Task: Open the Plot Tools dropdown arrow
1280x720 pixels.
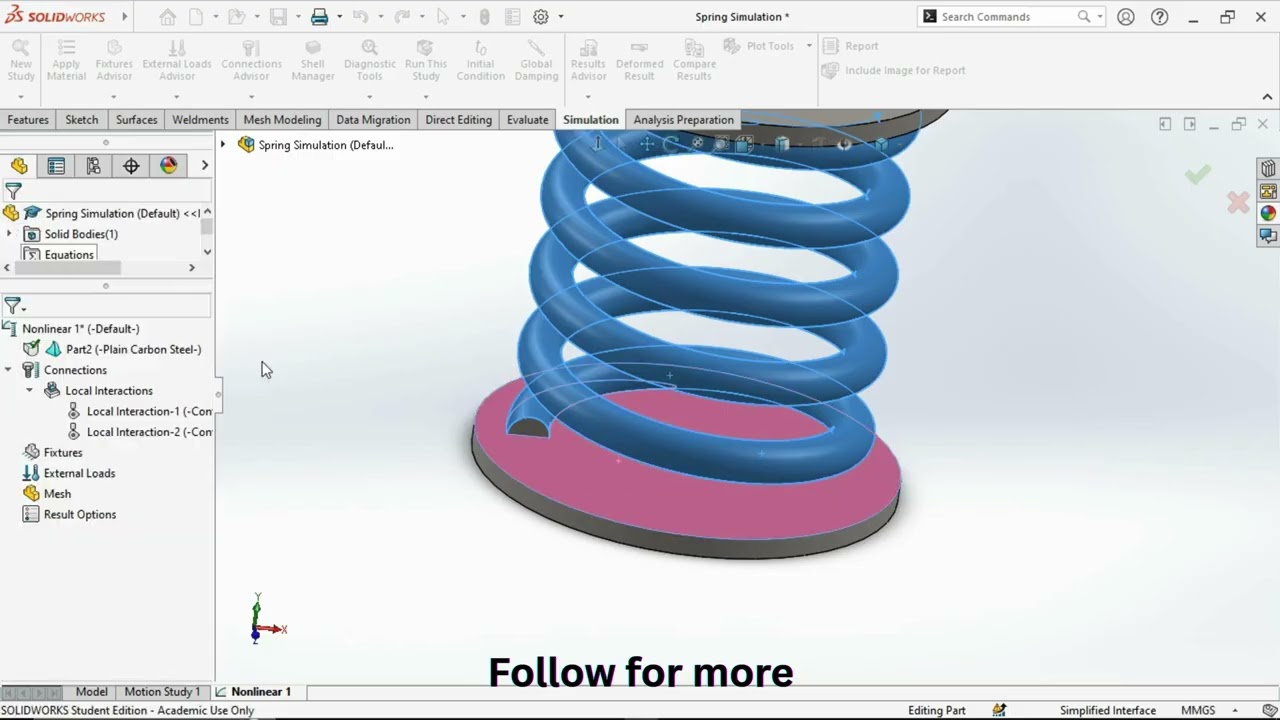Action: click(x=809, y=46)
